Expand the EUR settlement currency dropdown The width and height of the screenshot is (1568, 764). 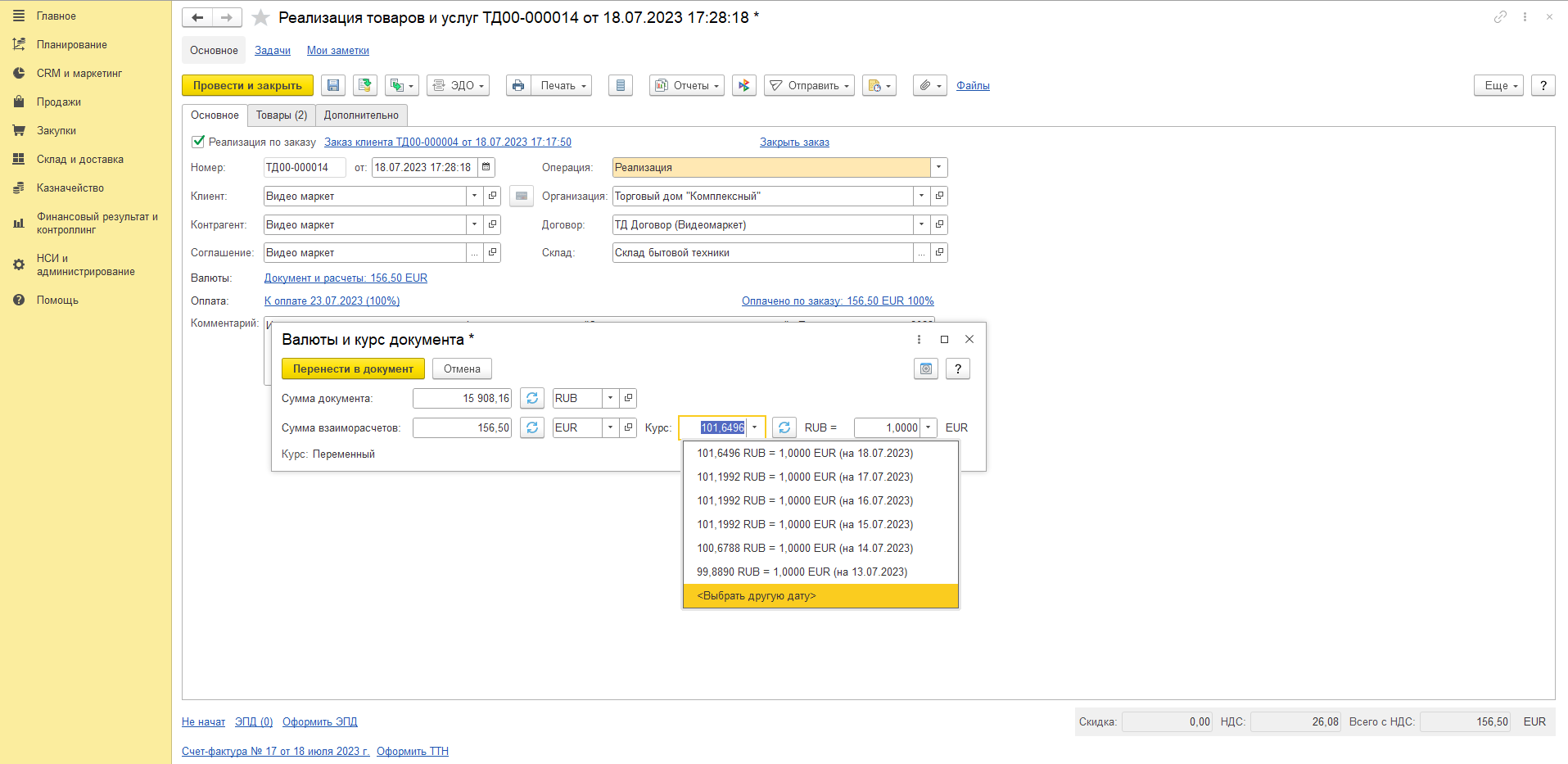pyautogui.click(x=610, y=427)
